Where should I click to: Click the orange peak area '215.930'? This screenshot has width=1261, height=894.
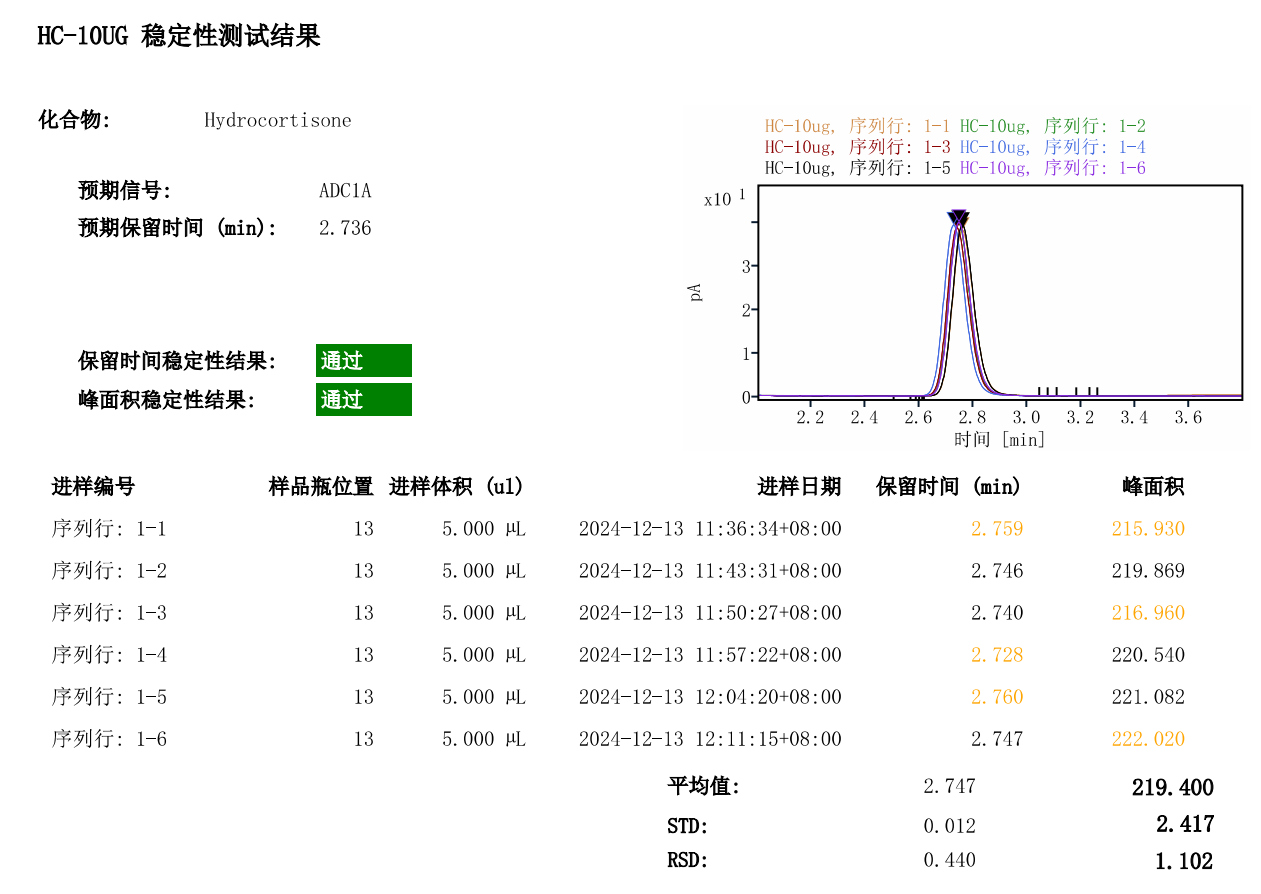pos(1148,529)
